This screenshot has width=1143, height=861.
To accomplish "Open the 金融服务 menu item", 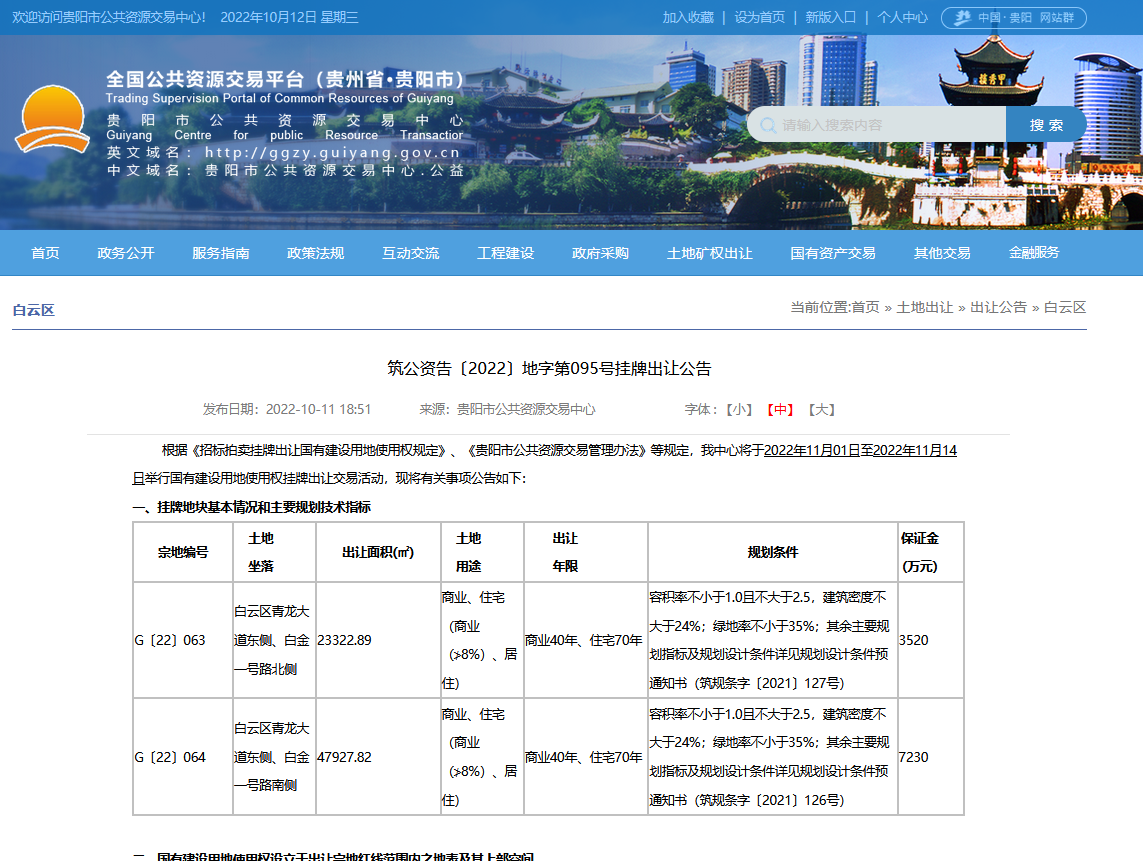I will click(x=1034, y=253).
